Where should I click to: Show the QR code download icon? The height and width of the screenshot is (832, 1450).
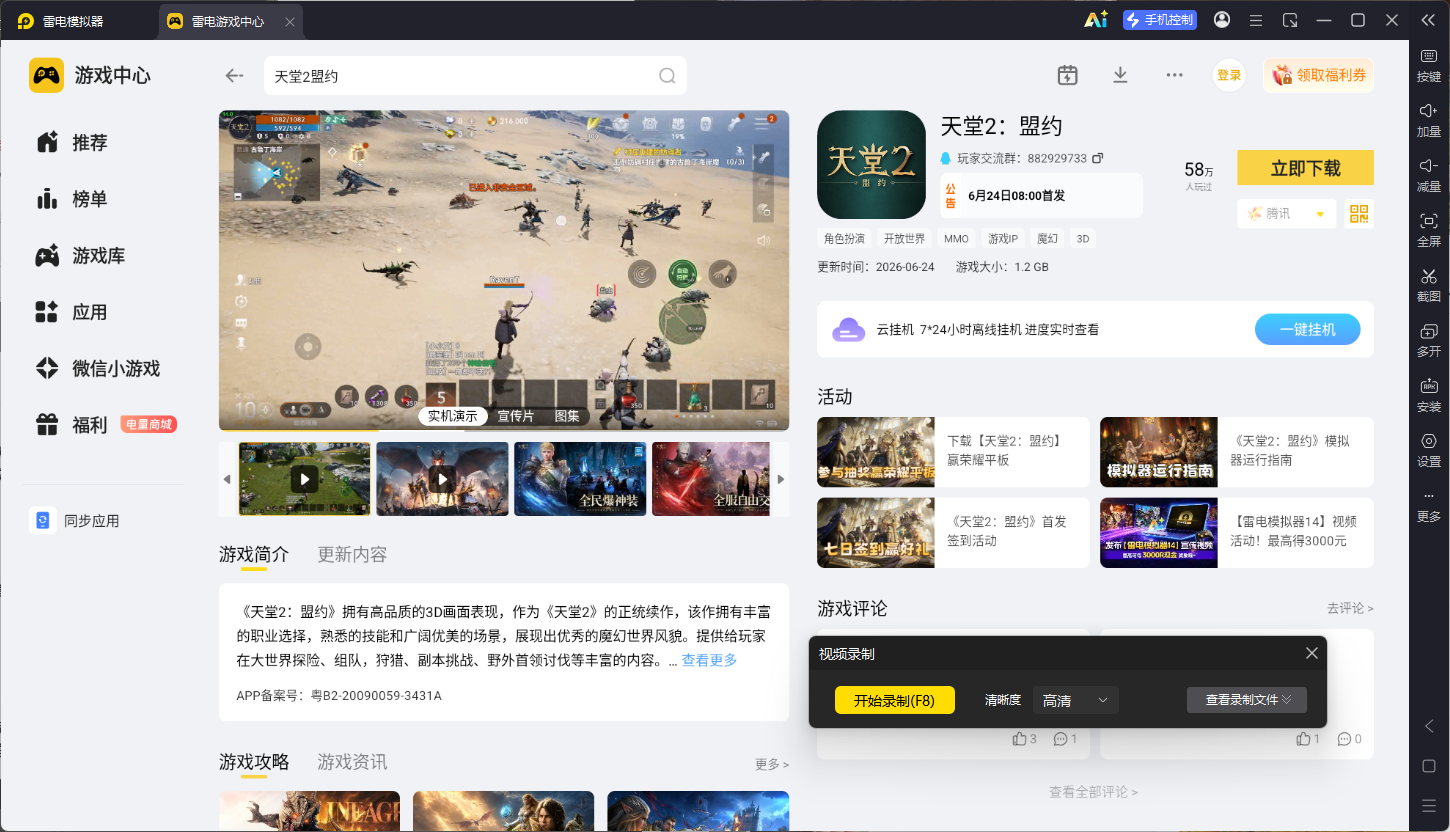pyautogui.click(x=1358, y=213)
